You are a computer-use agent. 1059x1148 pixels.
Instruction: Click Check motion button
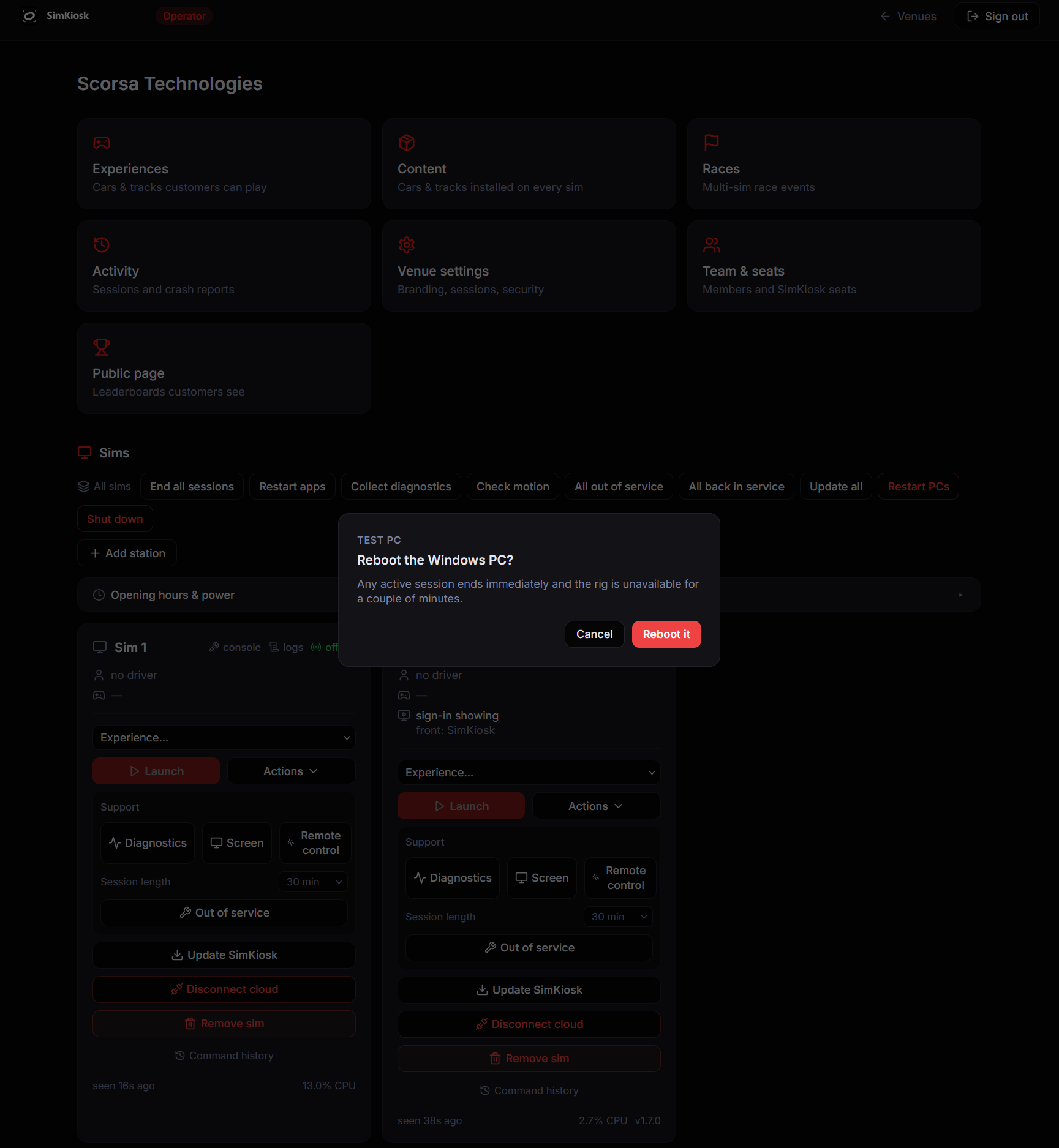tap(513, 486)
